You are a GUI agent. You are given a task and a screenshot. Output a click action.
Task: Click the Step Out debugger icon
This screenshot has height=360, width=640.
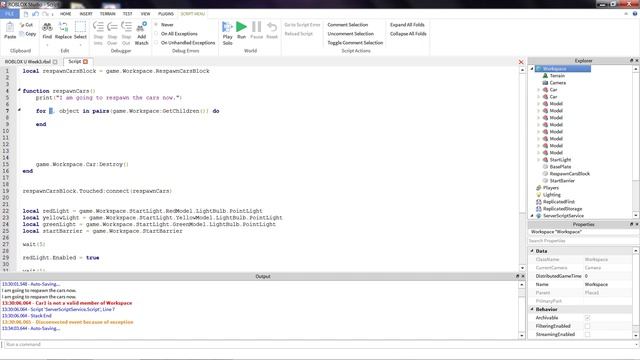tap(126, 27)
